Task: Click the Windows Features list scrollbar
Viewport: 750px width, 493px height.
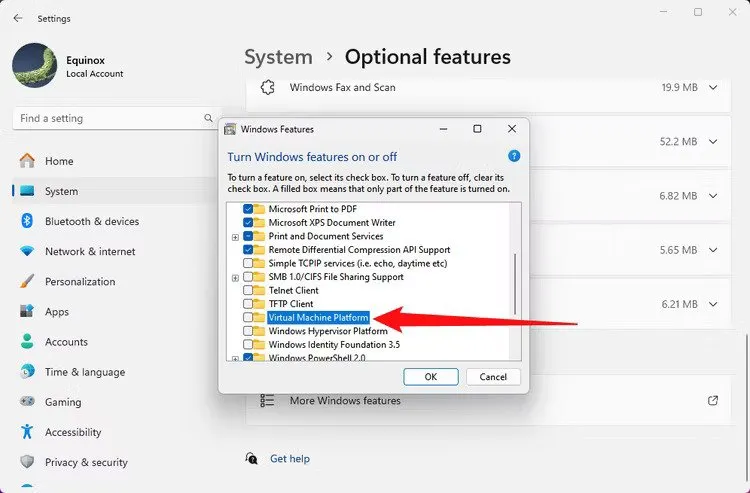Action: tap(515, 280)
